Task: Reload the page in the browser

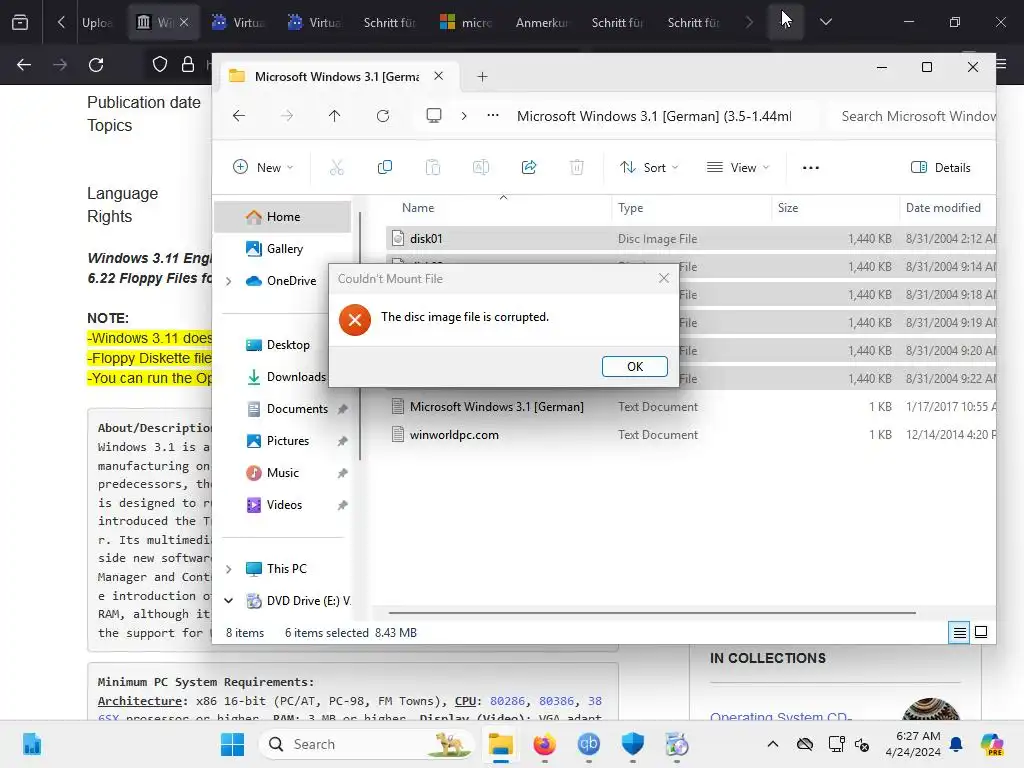Action: click(x=96, y=65)
